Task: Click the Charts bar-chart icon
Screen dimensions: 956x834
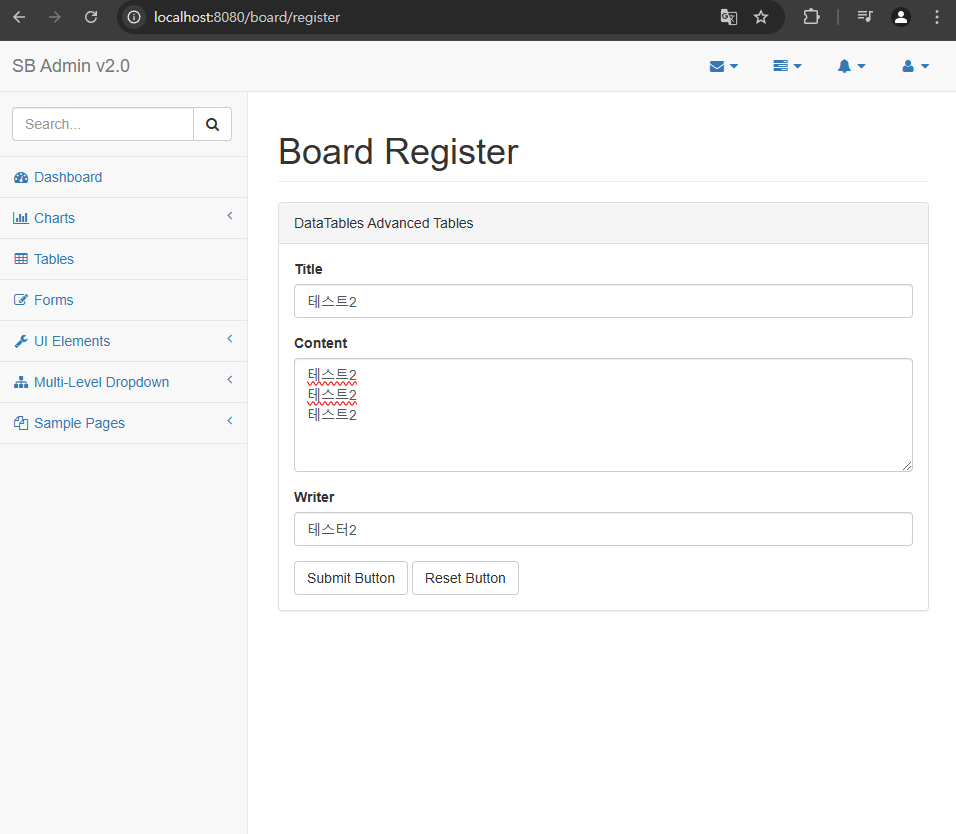Action: point(21,218)
